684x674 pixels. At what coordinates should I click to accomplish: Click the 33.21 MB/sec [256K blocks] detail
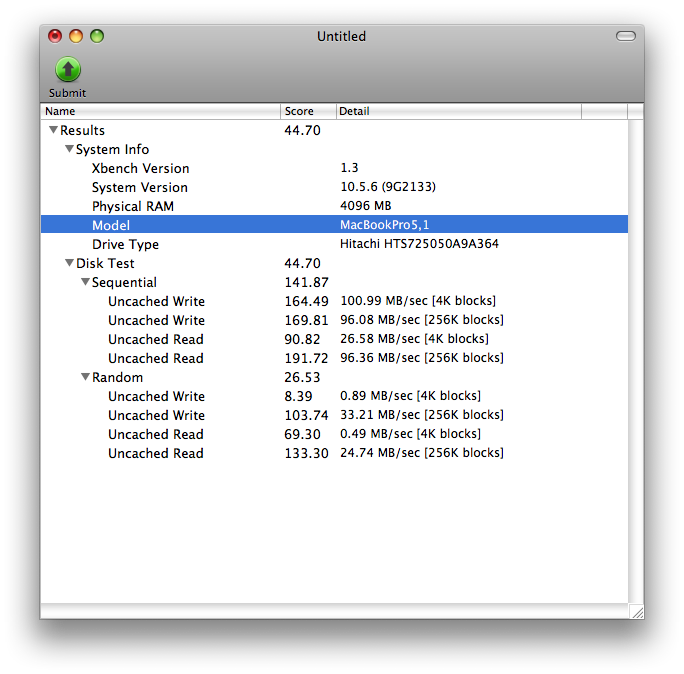point(422,414)
